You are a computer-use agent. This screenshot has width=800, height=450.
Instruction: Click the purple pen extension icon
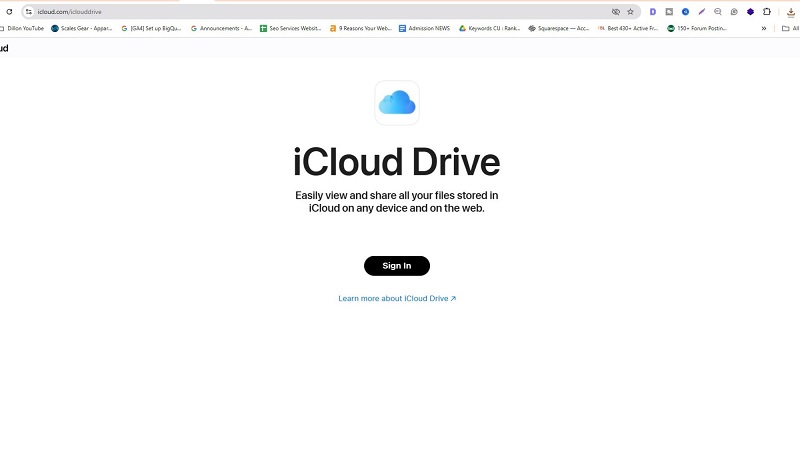[701, 12]
